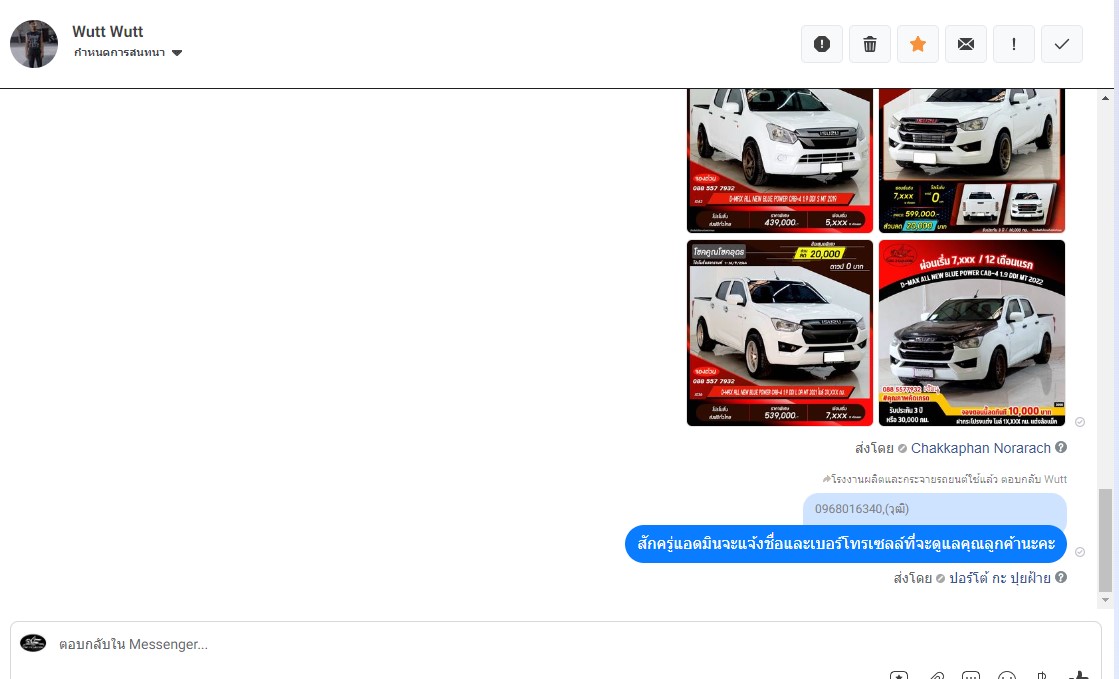This screenshot has height=679, width=1119.
Task: Open the black-hood D-Max 2022 car image
Action: click(x=971, y=333)
